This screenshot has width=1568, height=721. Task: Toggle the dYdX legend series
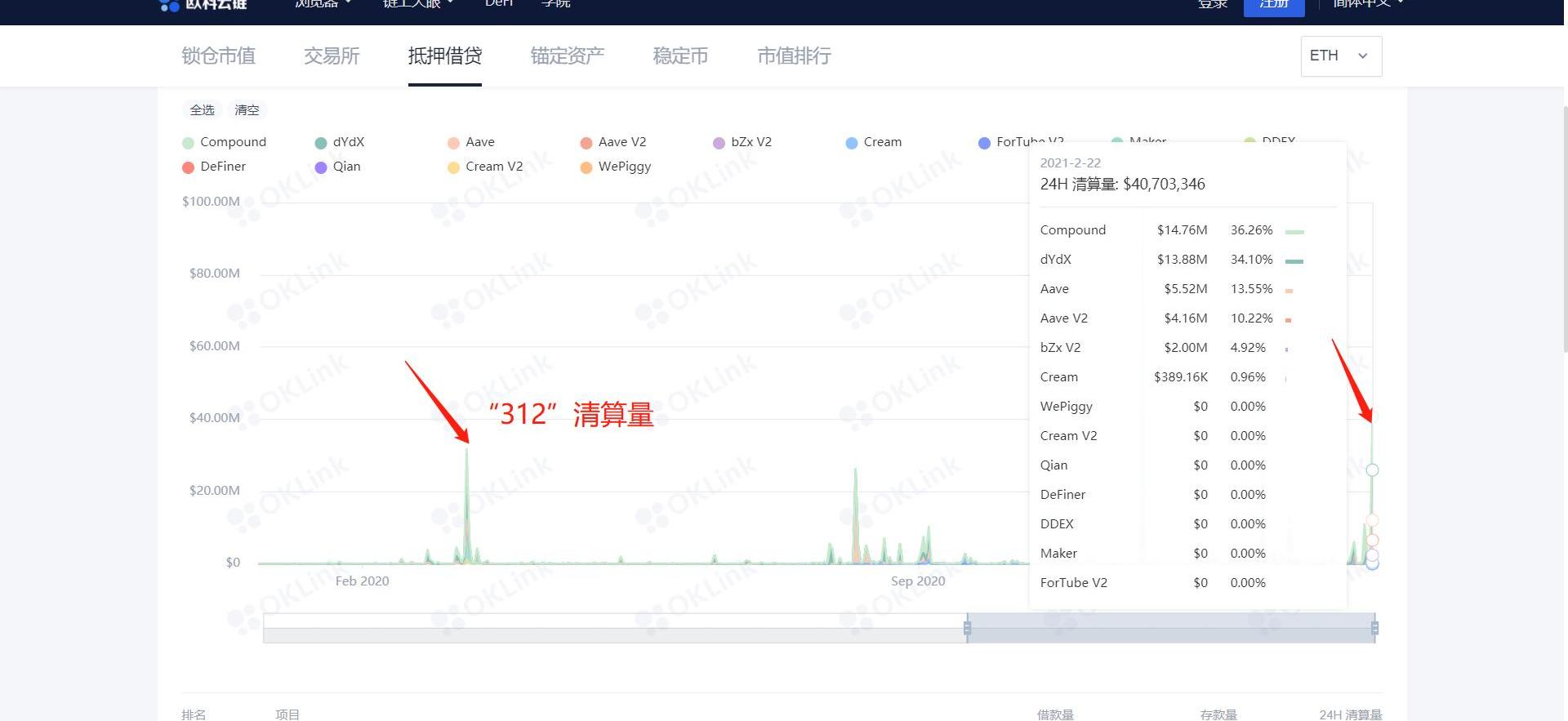[340, 142]
